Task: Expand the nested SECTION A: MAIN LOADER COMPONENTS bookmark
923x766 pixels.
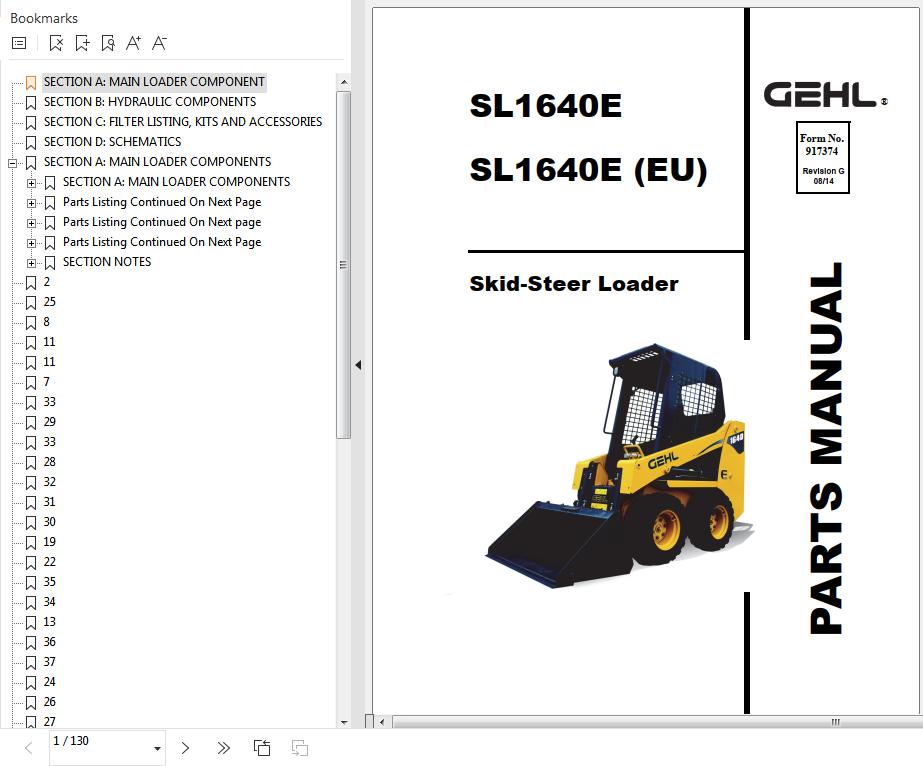Action: click(31, 183)
